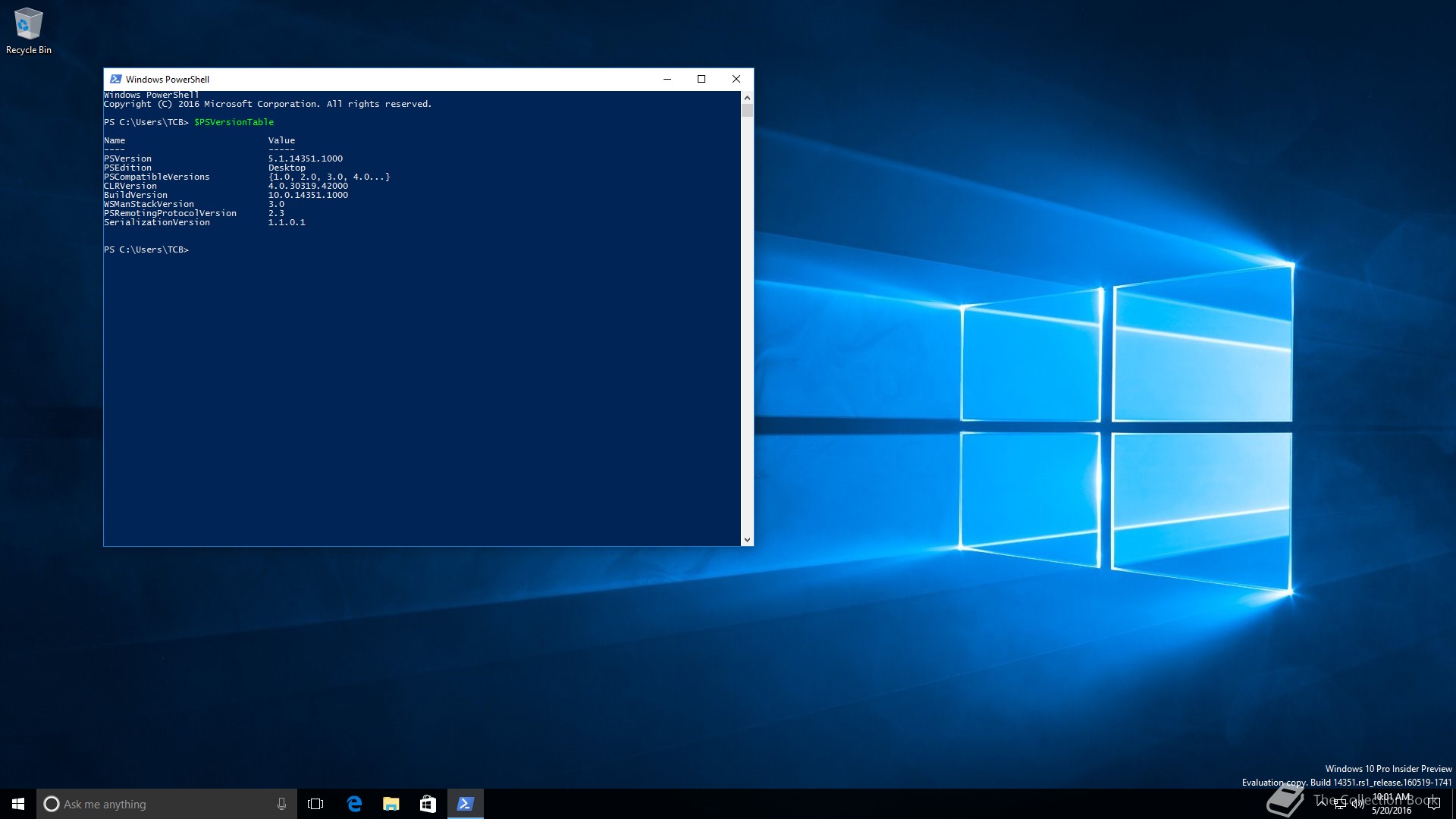Click the Name column header

115,140
